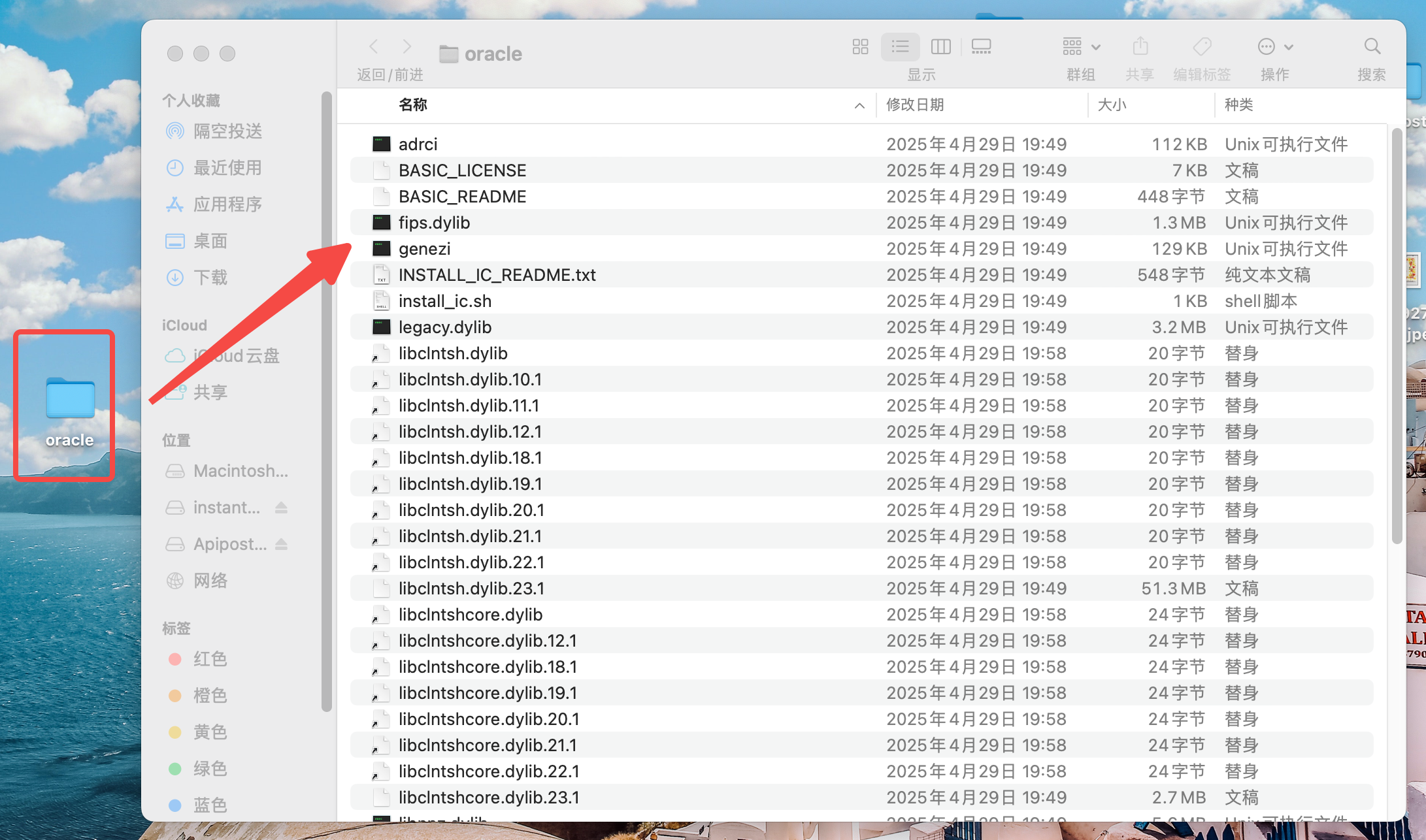Select libclntsh.dylib.12.1 alias row

861,432
